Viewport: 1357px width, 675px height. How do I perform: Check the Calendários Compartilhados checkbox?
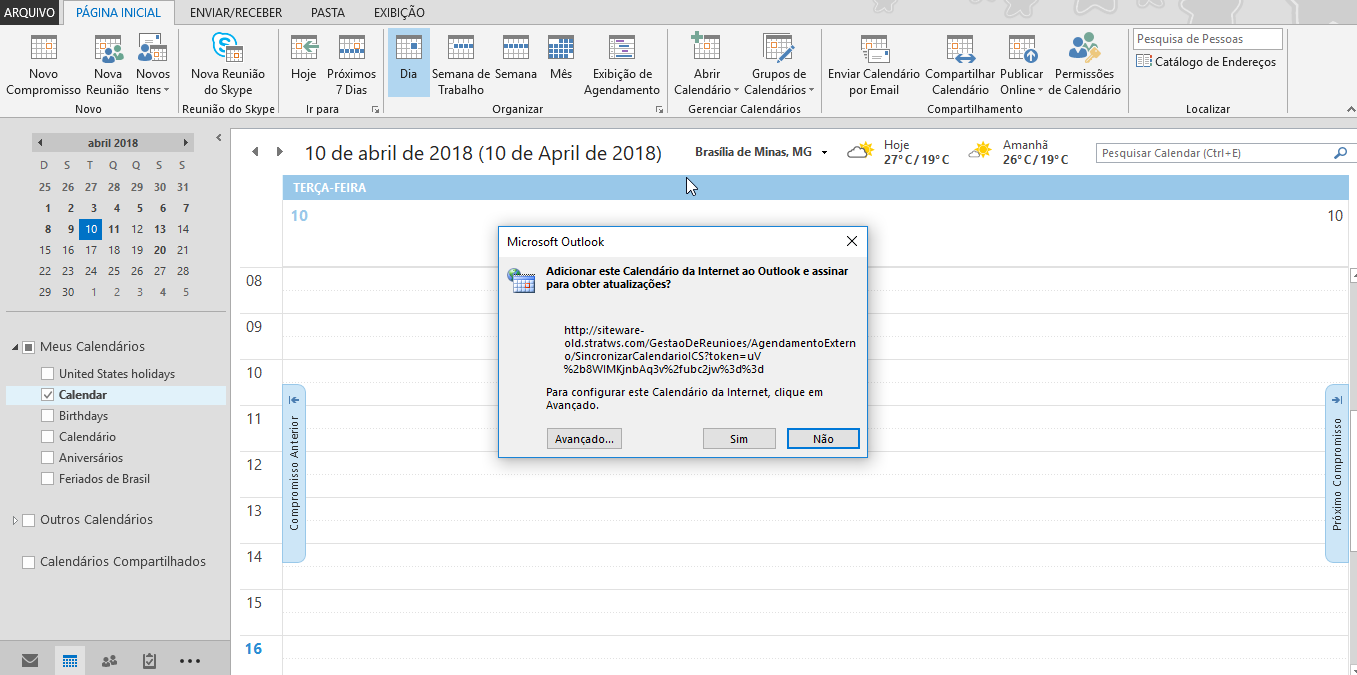tap(29, 562)
